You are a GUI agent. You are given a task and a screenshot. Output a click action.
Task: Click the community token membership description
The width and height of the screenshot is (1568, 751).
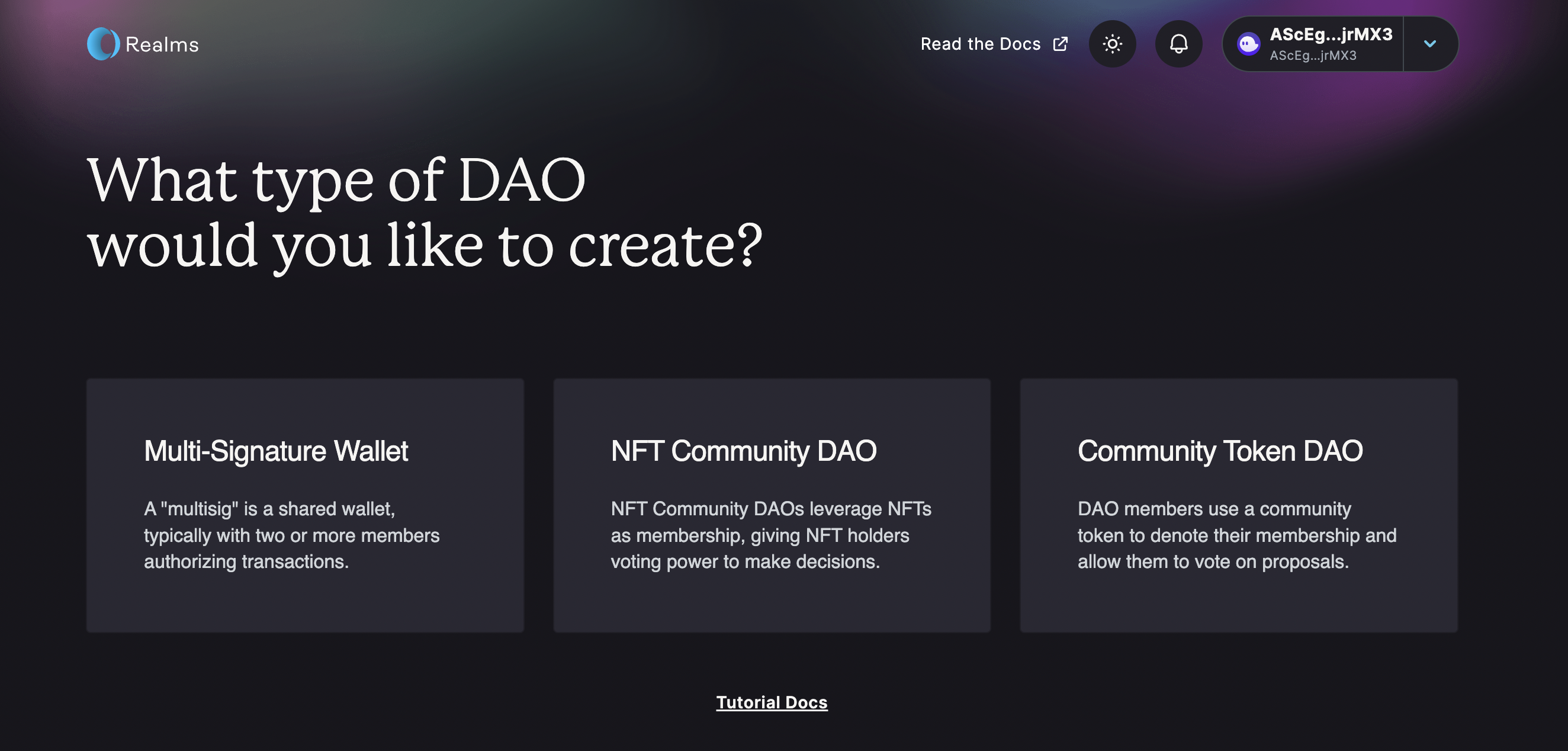point(1236,535)
